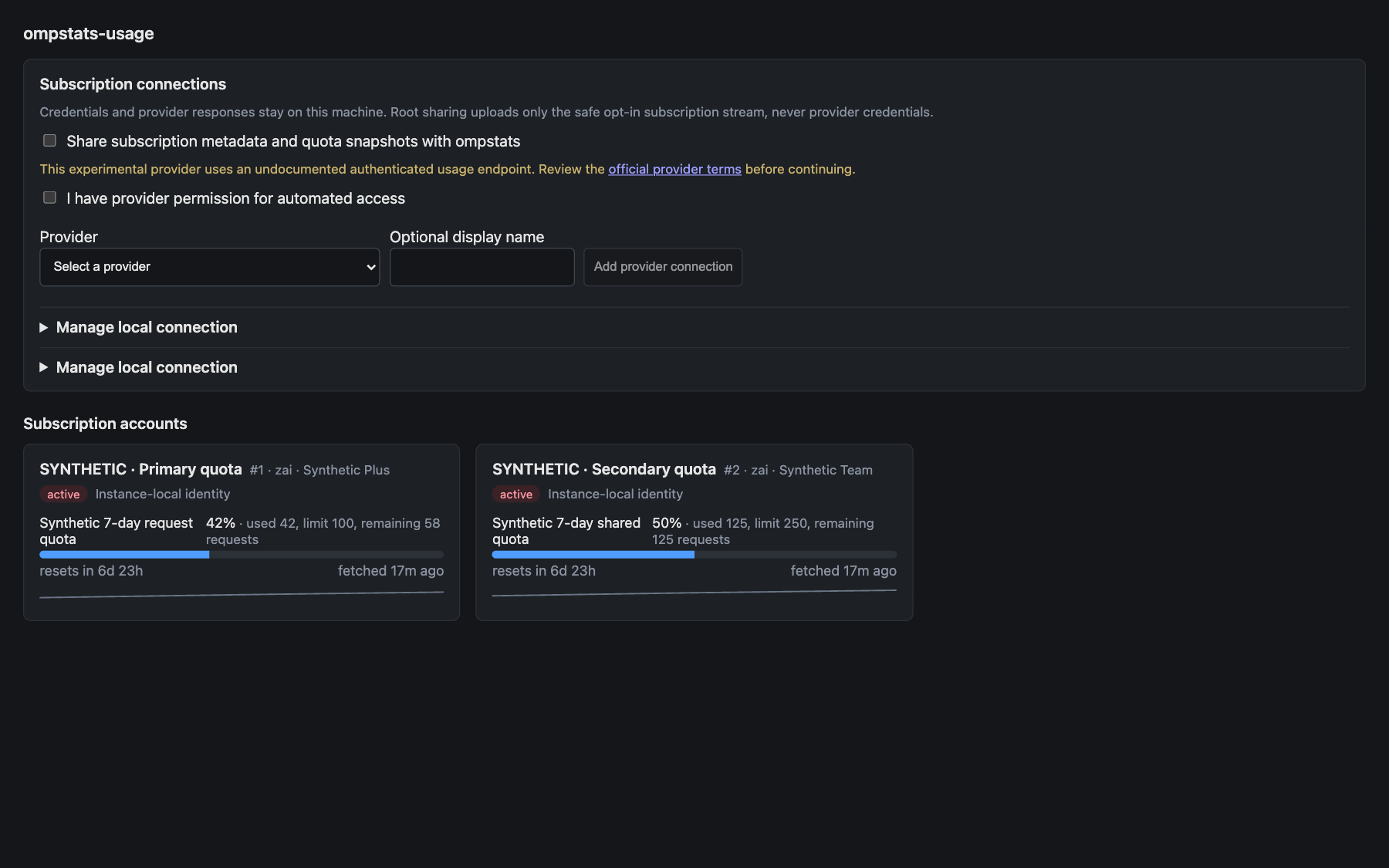Click 'resets in 6d 23h' on Secondary card

(x=544, y=571)
